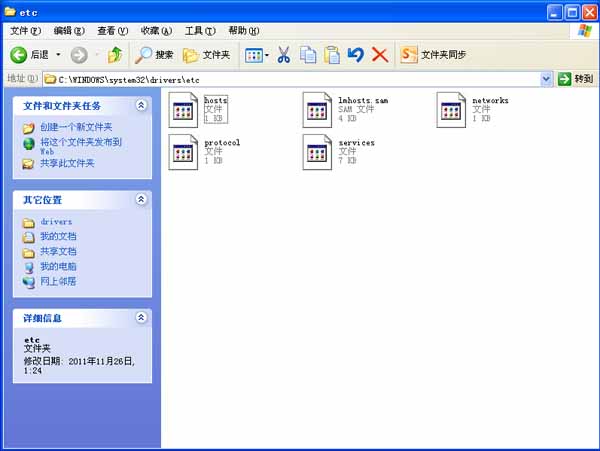Click 将这个文件夹发布到 Web link

[x=81, y=146]
